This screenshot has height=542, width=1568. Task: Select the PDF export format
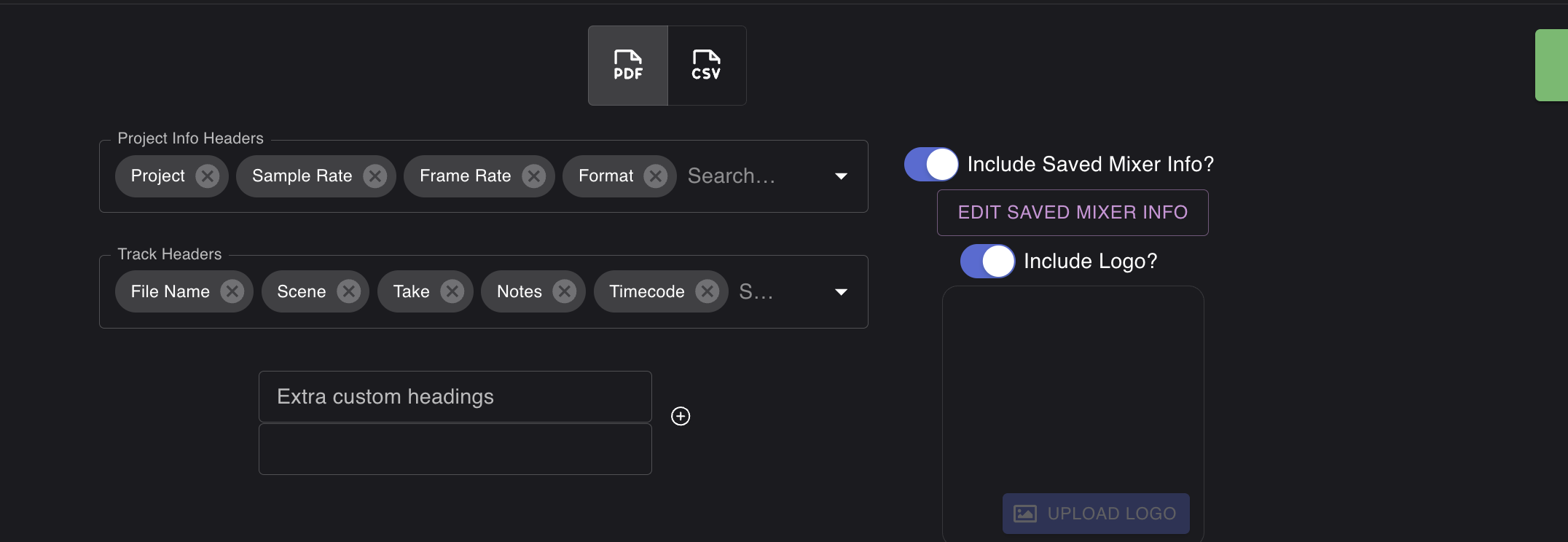[627, 66]
